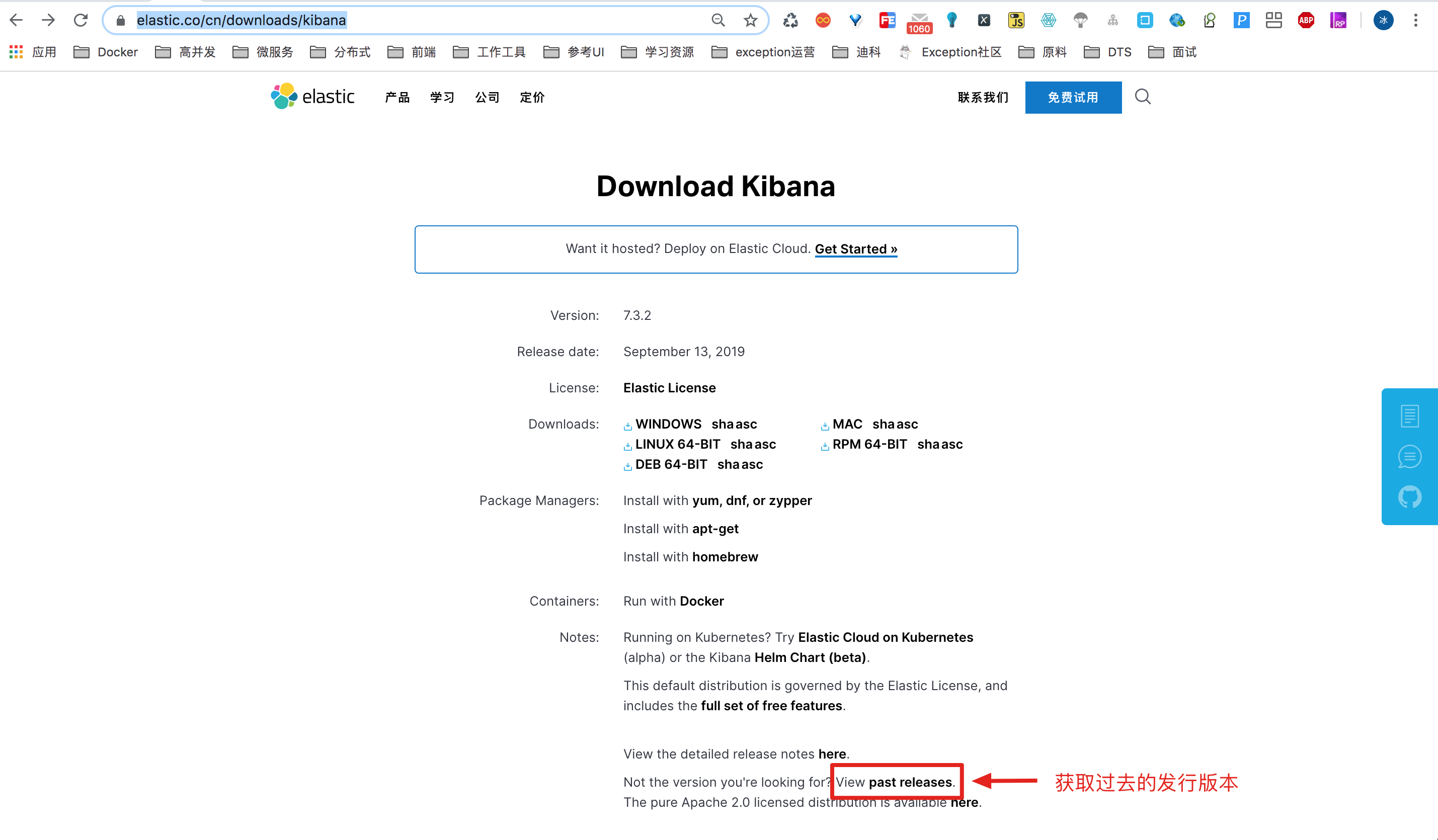Open the blue funnel extension

(x=855, y=21)
